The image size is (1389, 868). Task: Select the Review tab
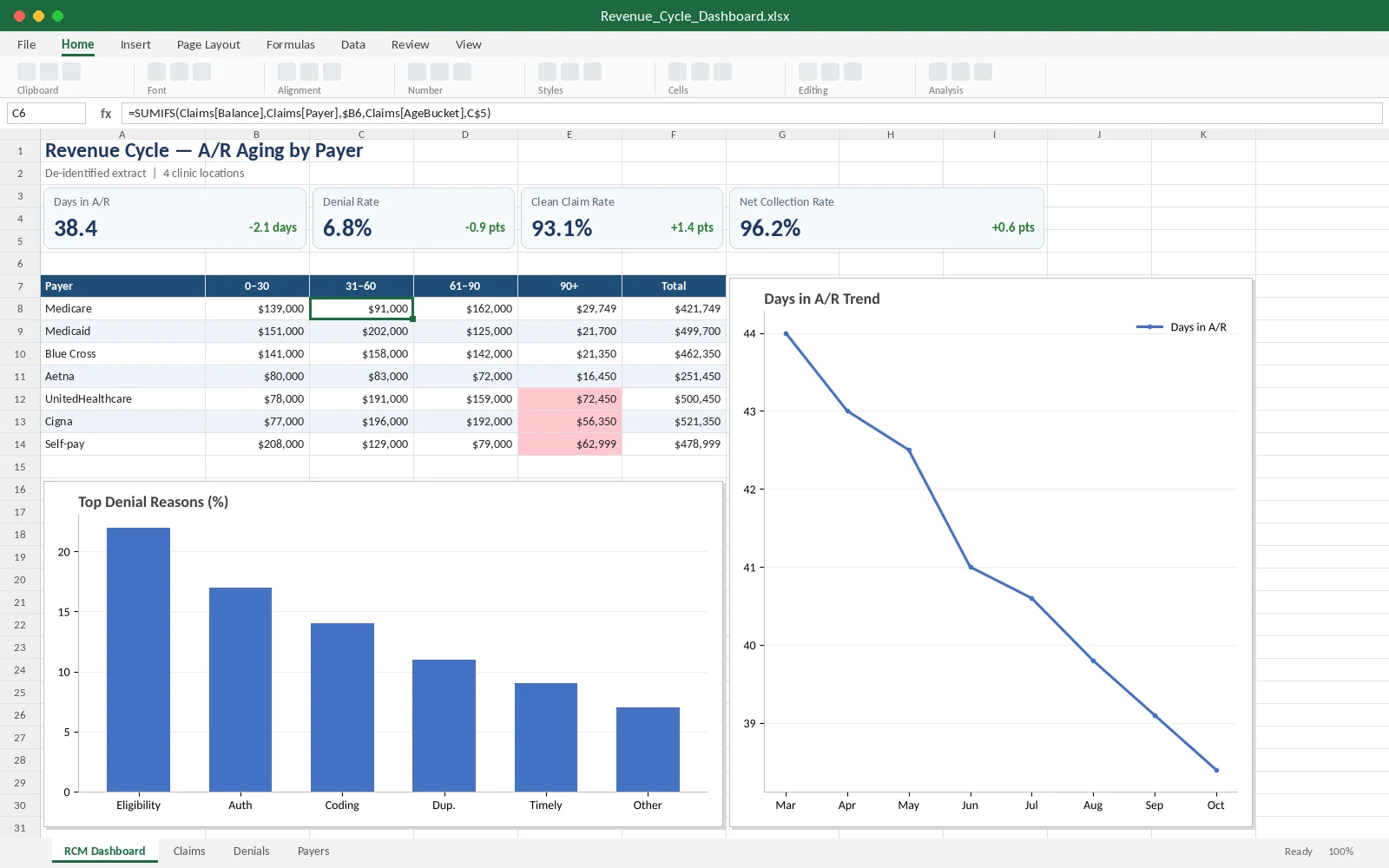[x=410, y=44]
